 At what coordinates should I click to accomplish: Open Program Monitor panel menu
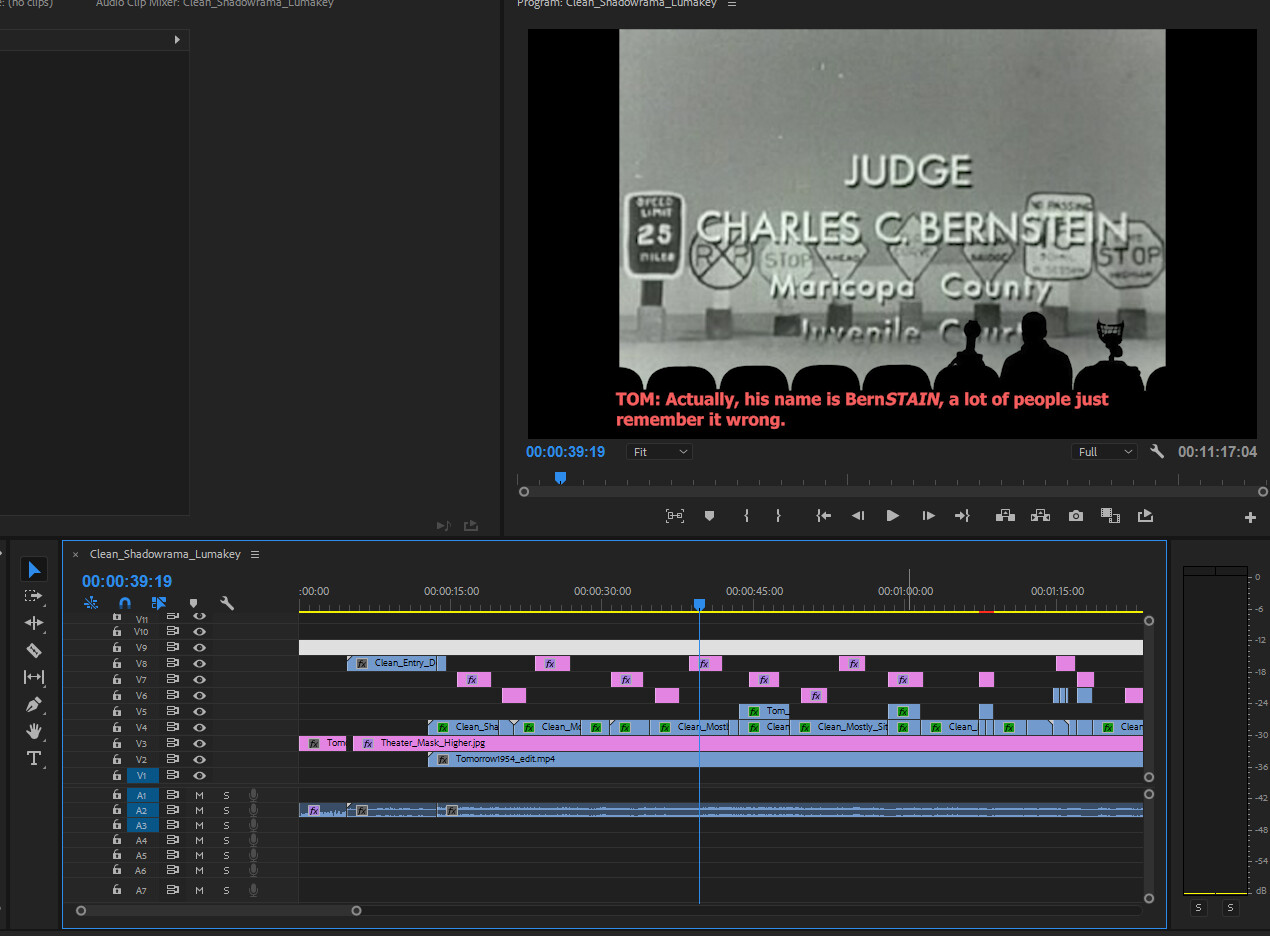pyautogui.click(x=732, y=4)
